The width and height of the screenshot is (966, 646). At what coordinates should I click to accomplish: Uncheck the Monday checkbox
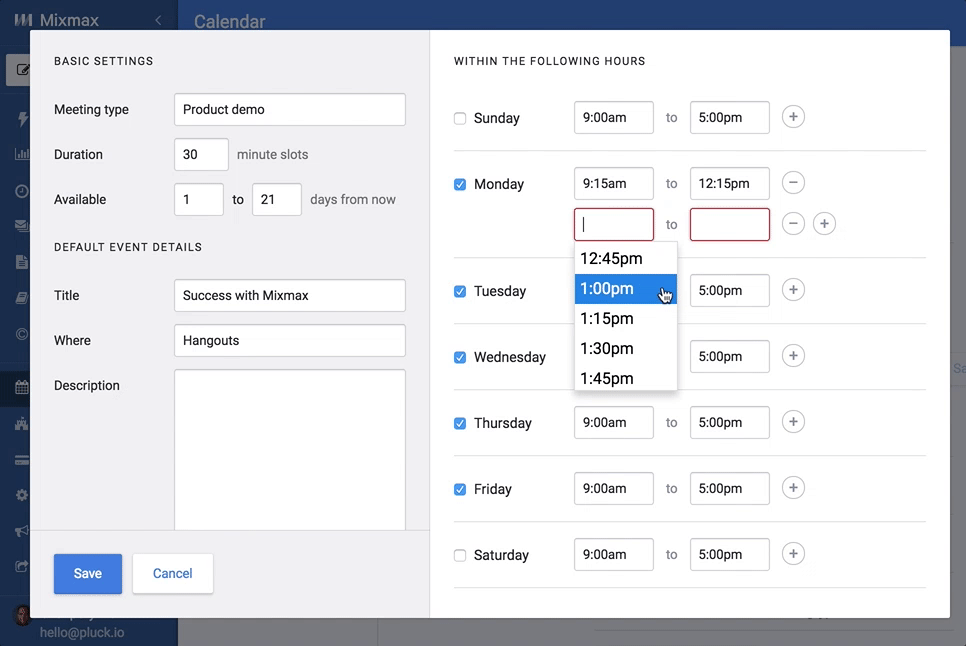pos(460,184)
